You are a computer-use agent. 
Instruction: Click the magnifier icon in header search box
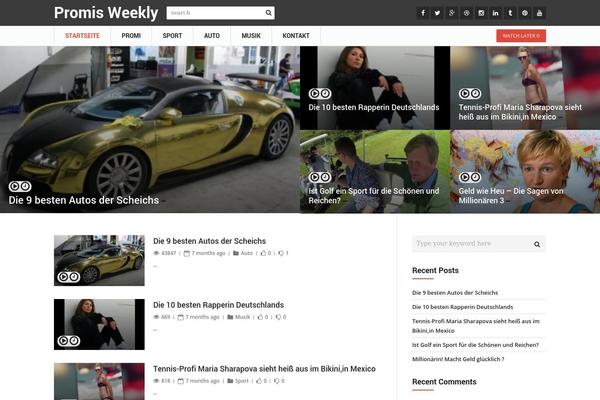point(269,13)
